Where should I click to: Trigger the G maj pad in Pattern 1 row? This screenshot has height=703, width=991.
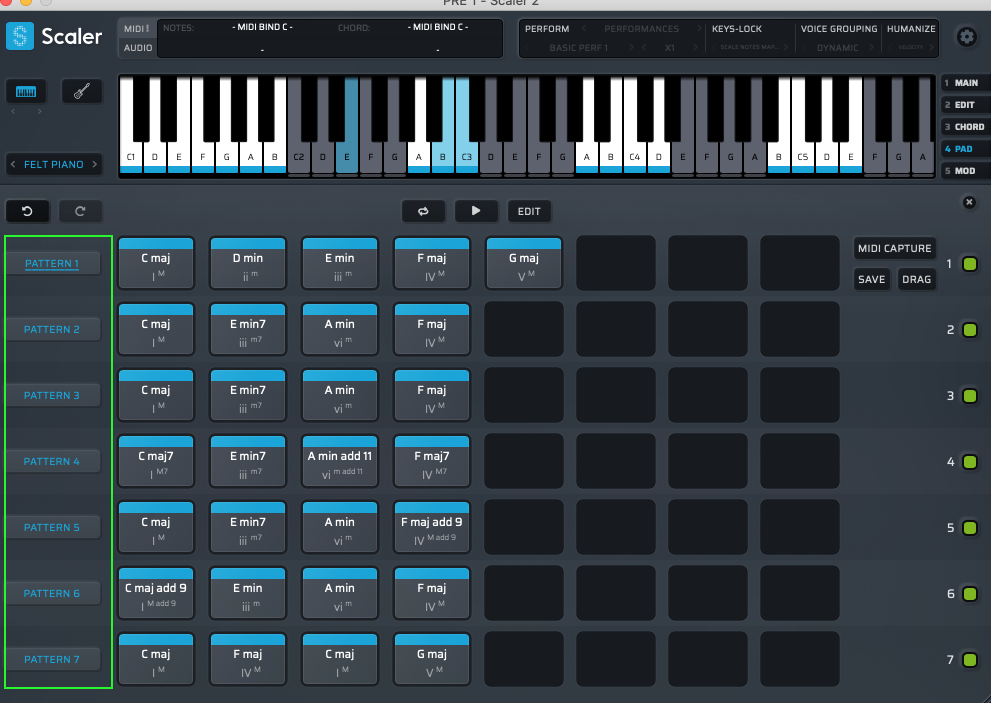[x=524, y=263]
